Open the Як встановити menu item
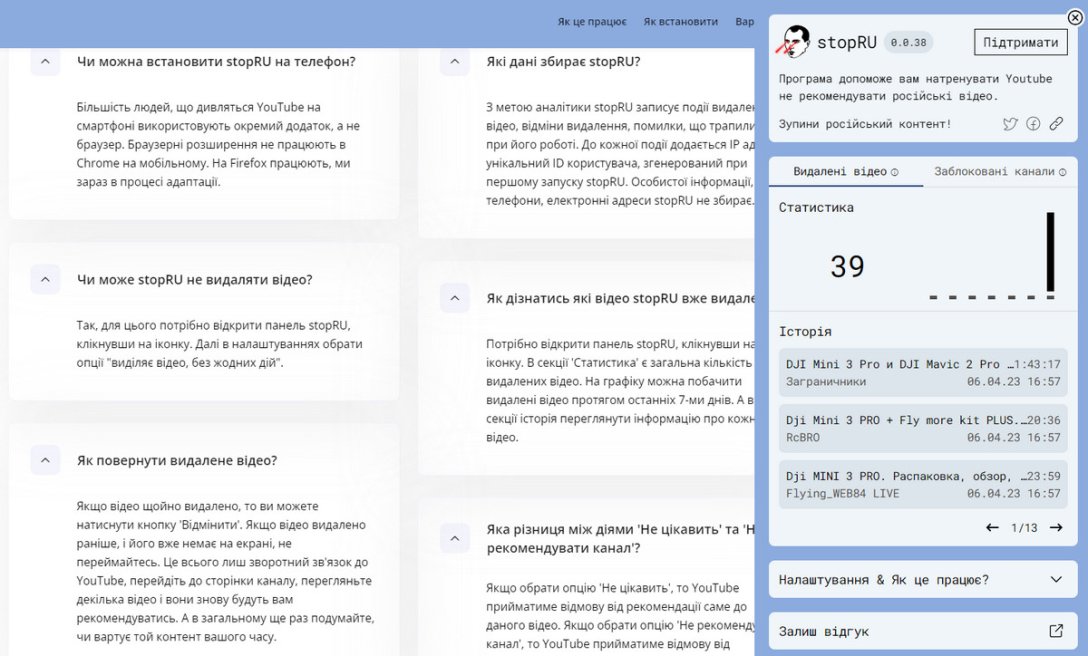The image size is (1088, 656). coord(681,20)
